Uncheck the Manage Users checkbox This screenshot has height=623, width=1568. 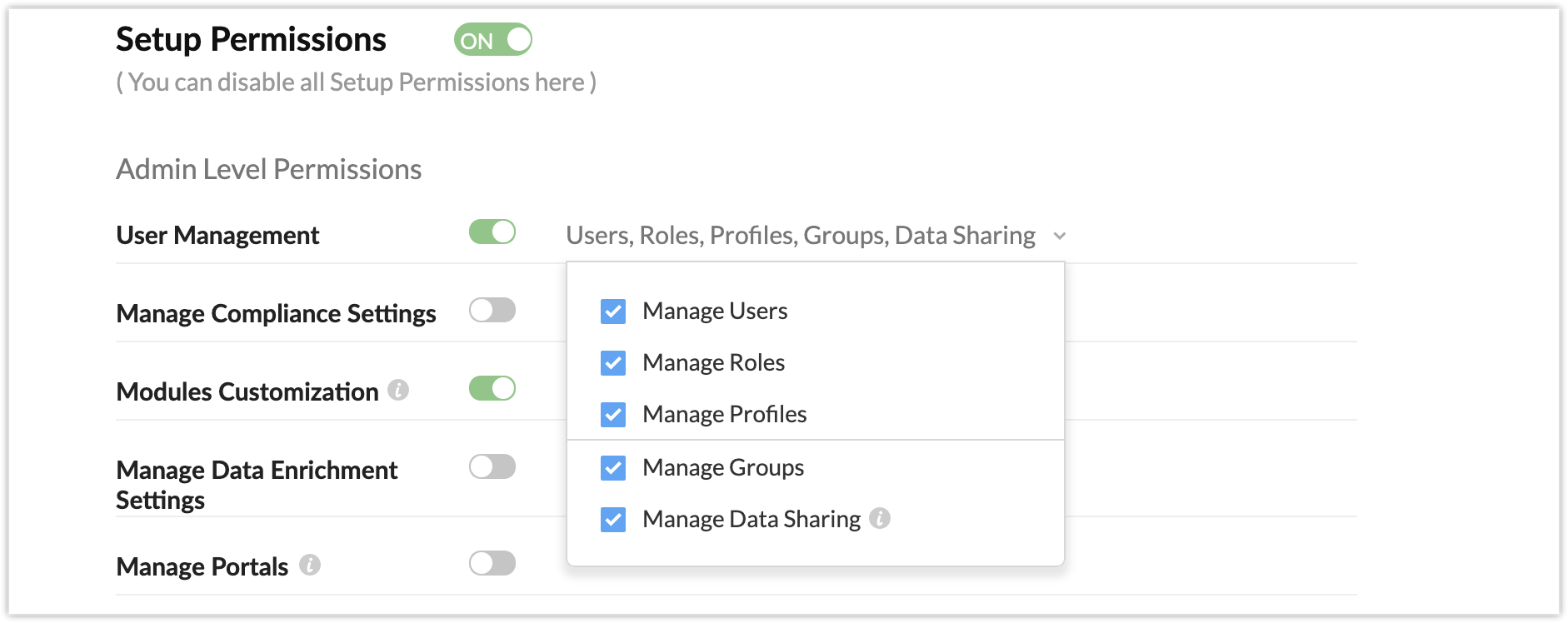tap(613, 311)
